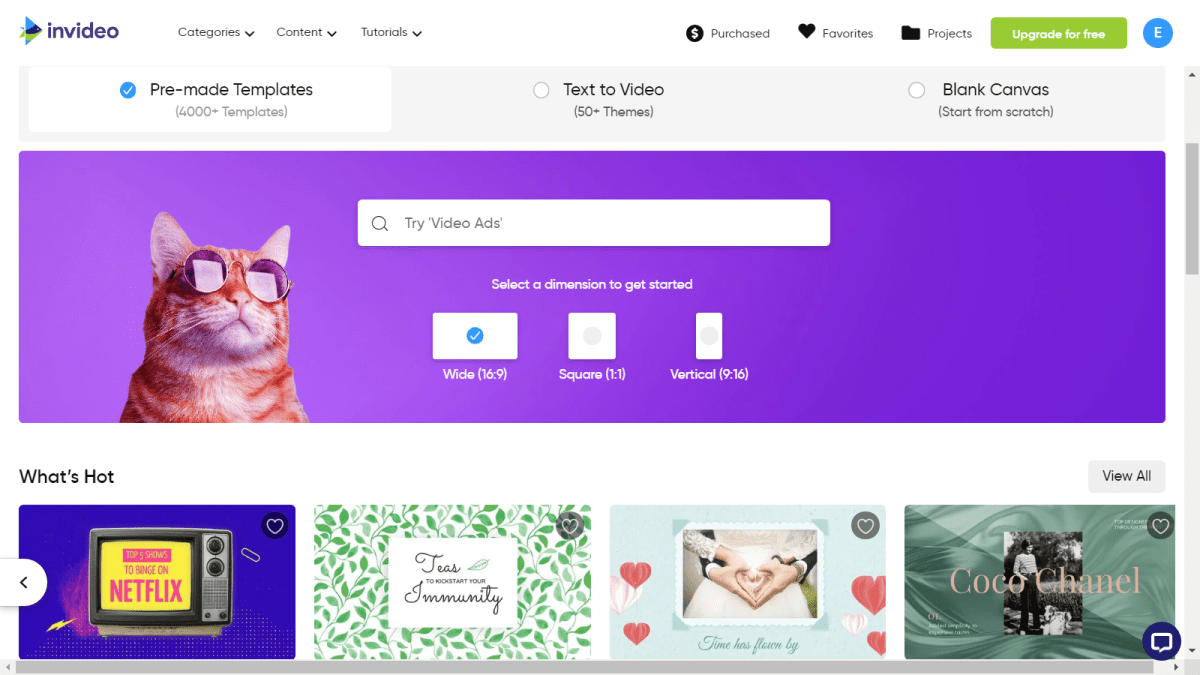Select the Blank Canvas option

pyautogui.click(x=981, y=99)
